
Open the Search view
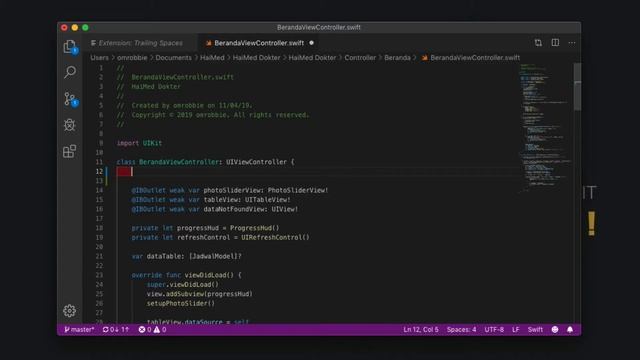pos(69,72)
